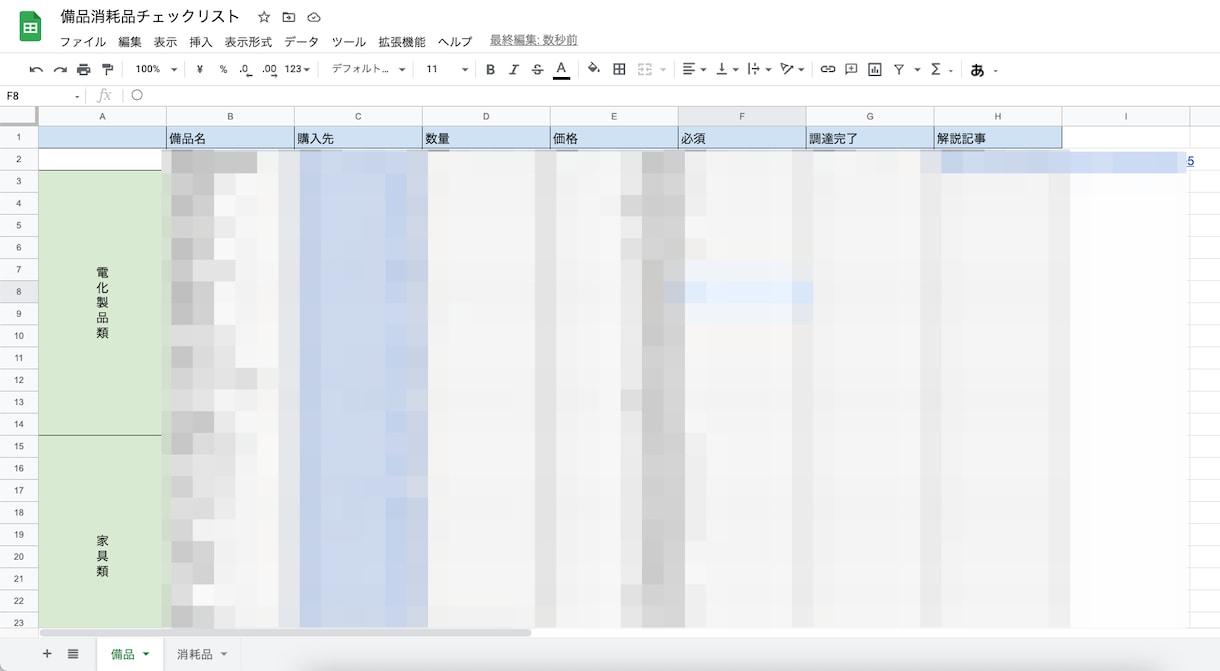Click the Functions sigma icon

click(936, 69)
